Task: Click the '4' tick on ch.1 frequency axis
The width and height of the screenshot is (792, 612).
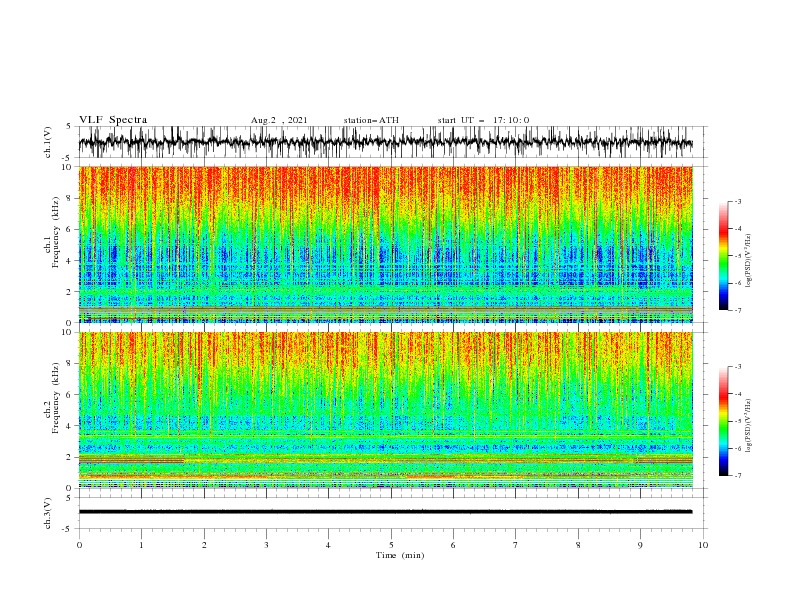Action: [71, 261]
